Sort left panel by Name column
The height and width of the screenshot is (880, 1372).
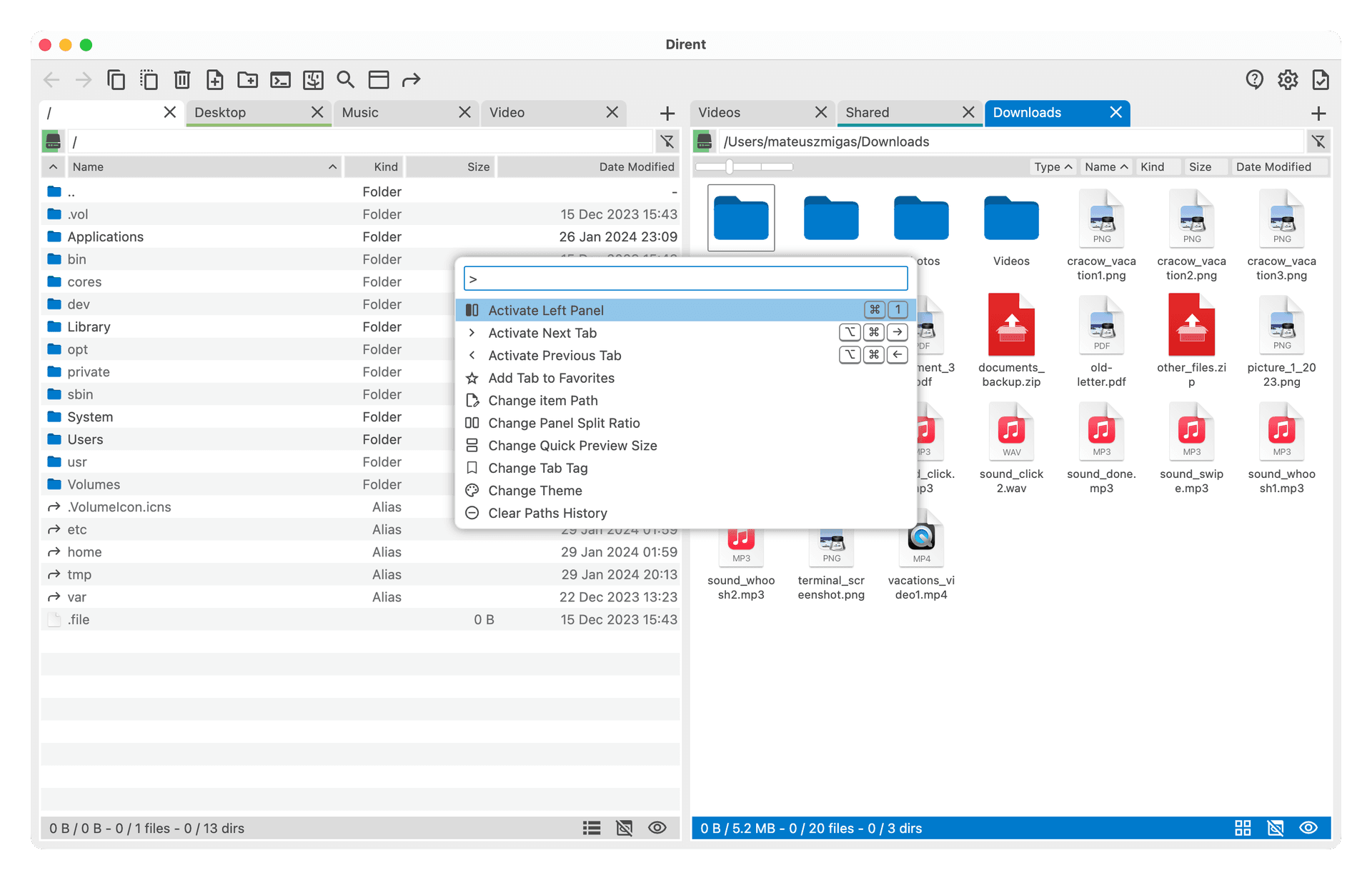[x=204, y=166]
